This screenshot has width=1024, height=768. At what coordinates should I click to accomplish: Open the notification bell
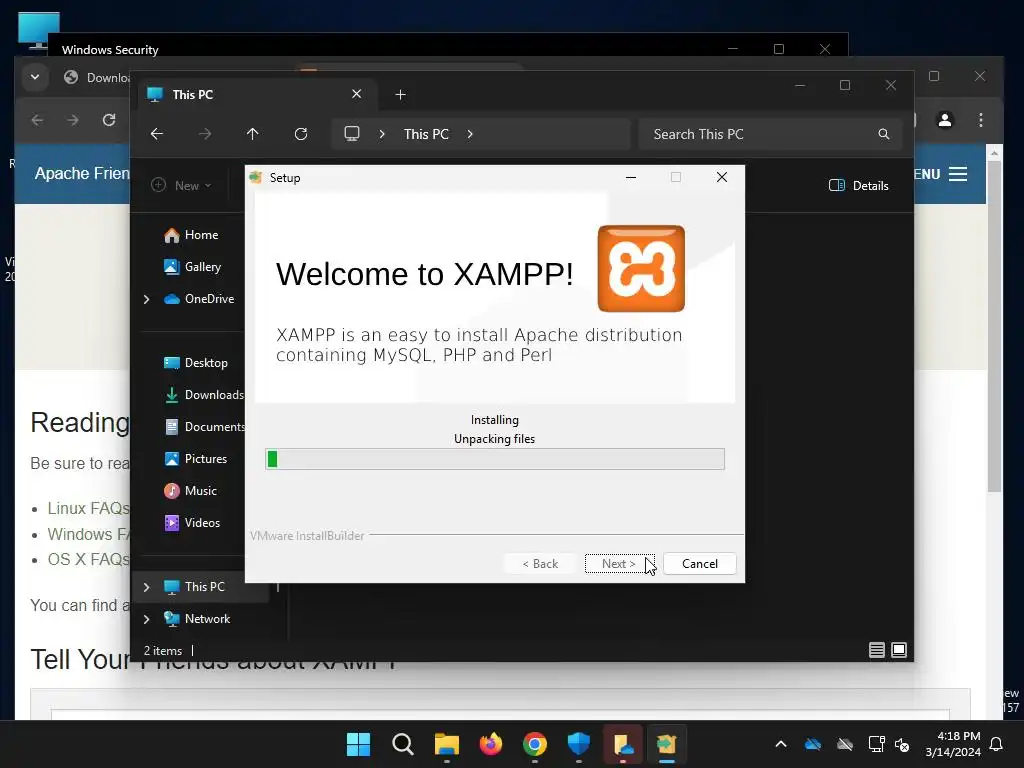click(x=997, y=744)
